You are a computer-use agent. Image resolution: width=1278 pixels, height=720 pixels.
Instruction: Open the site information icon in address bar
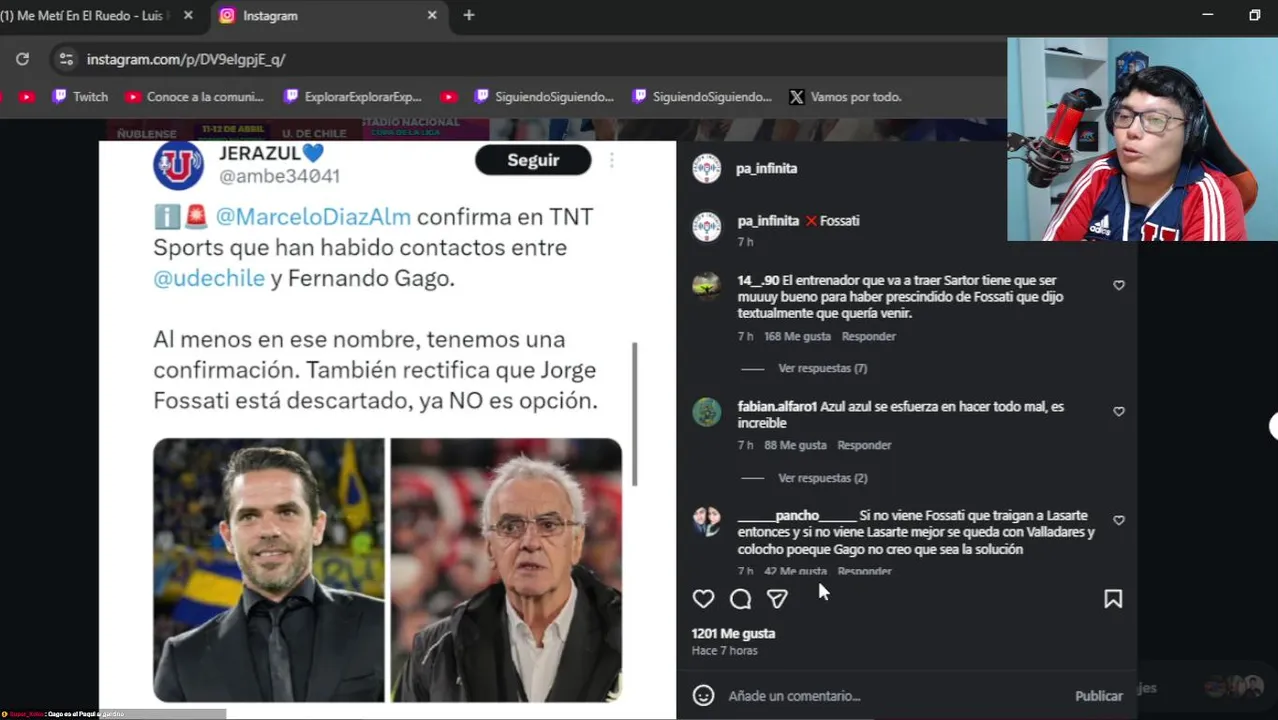[66, 59]
